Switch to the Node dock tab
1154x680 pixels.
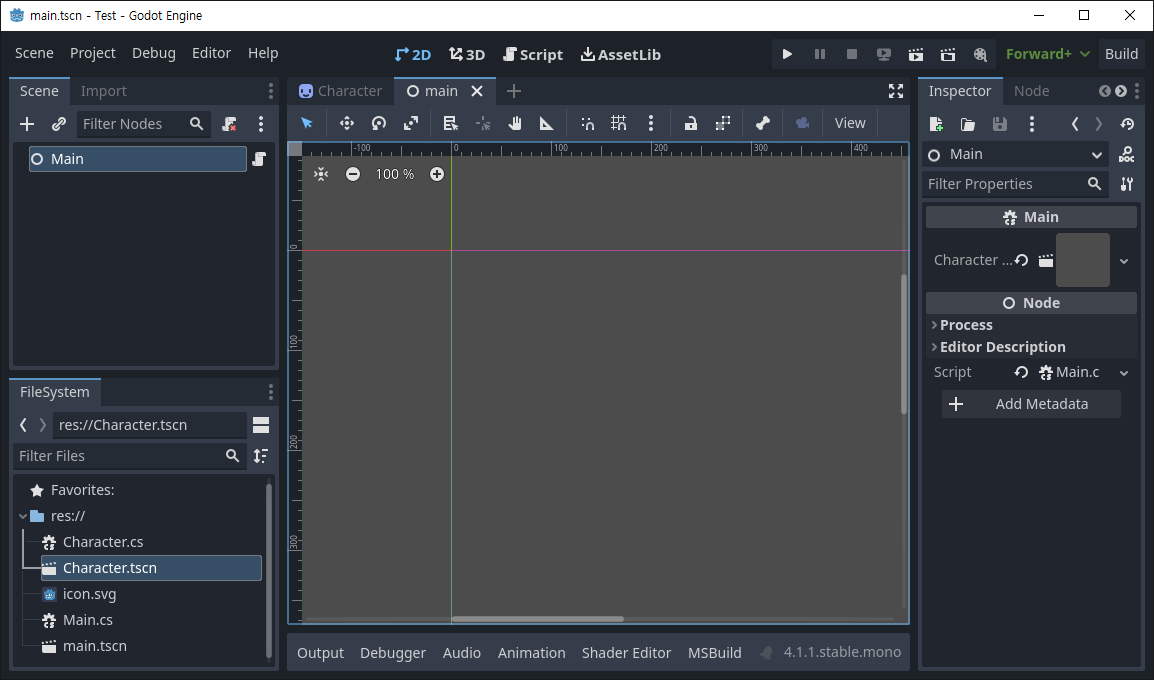pyautogui.click(x=1031, y=91)
